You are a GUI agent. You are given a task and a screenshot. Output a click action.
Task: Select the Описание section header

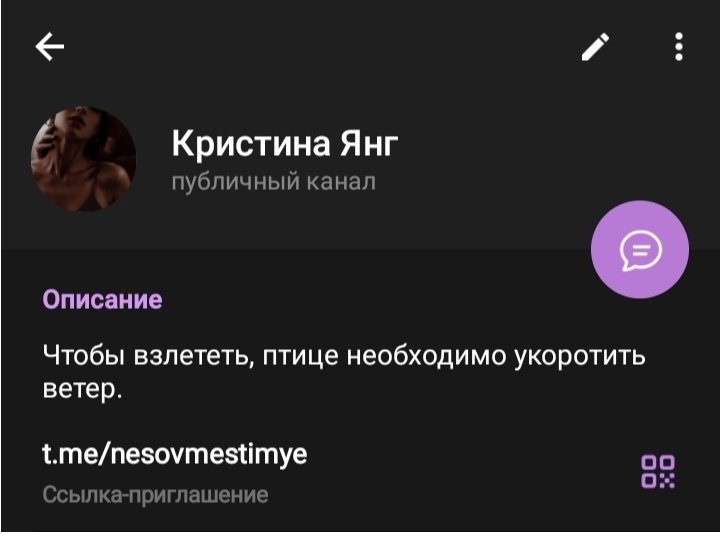coord(102,300)
